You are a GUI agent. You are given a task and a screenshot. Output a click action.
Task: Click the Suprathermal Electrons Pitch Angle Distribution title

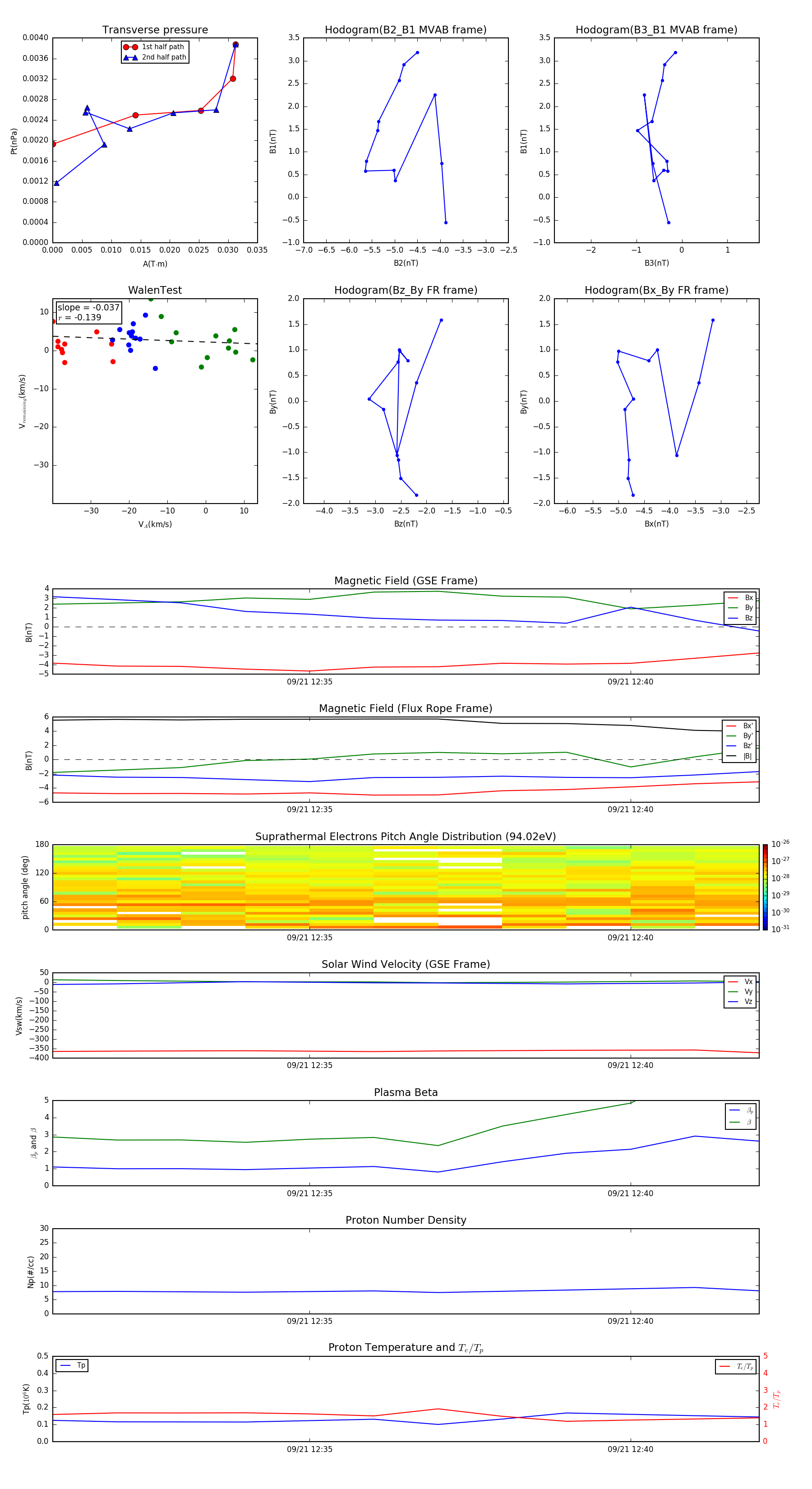tap(406, 837)
